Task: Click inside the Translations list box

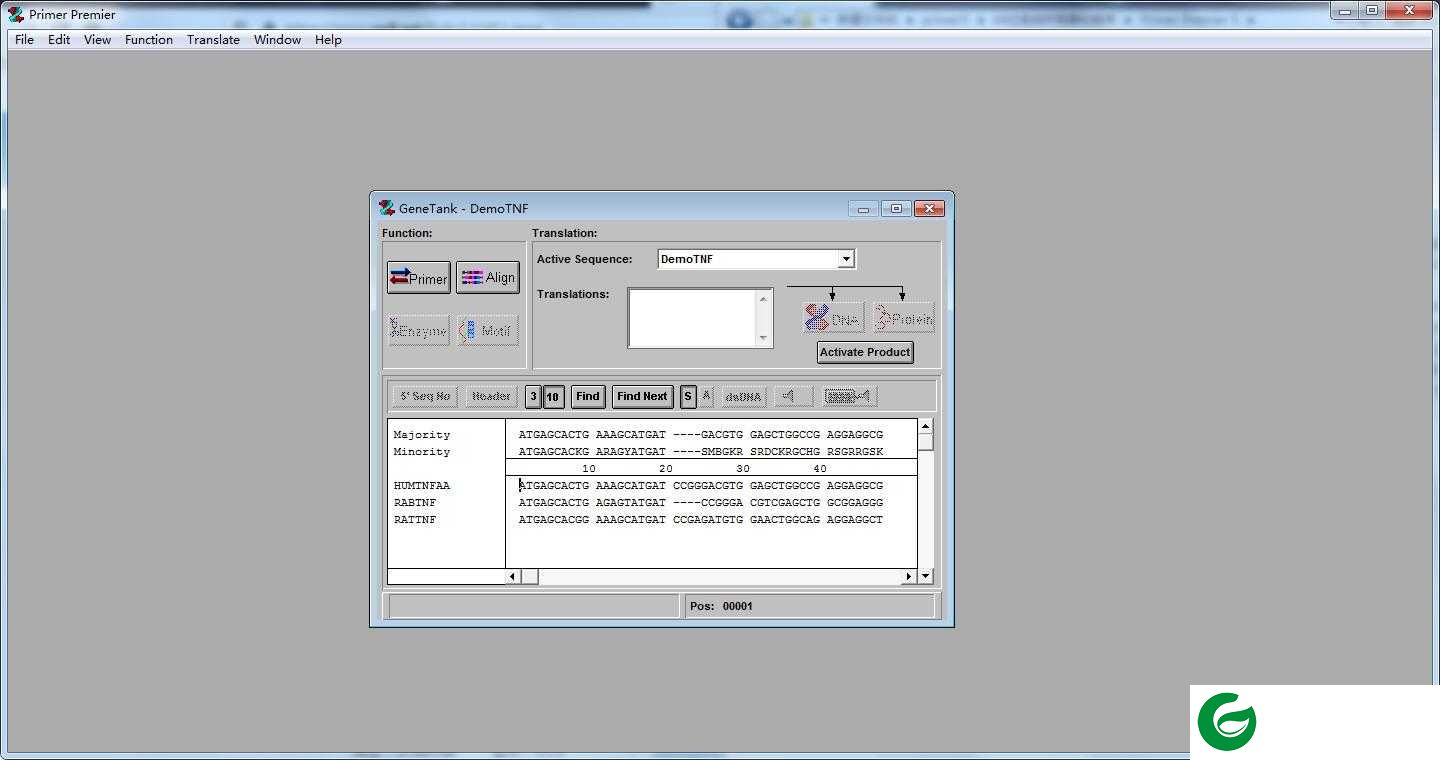Action: point(692,318)
